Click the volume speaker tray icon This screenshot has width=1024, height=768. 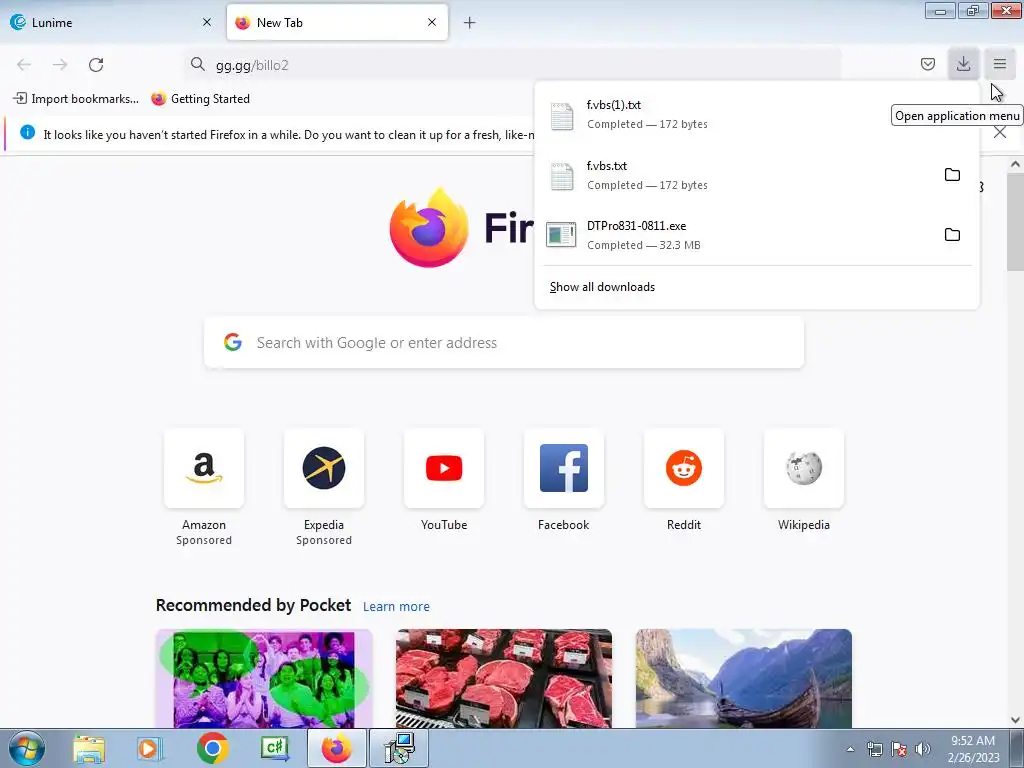point(923,749)
